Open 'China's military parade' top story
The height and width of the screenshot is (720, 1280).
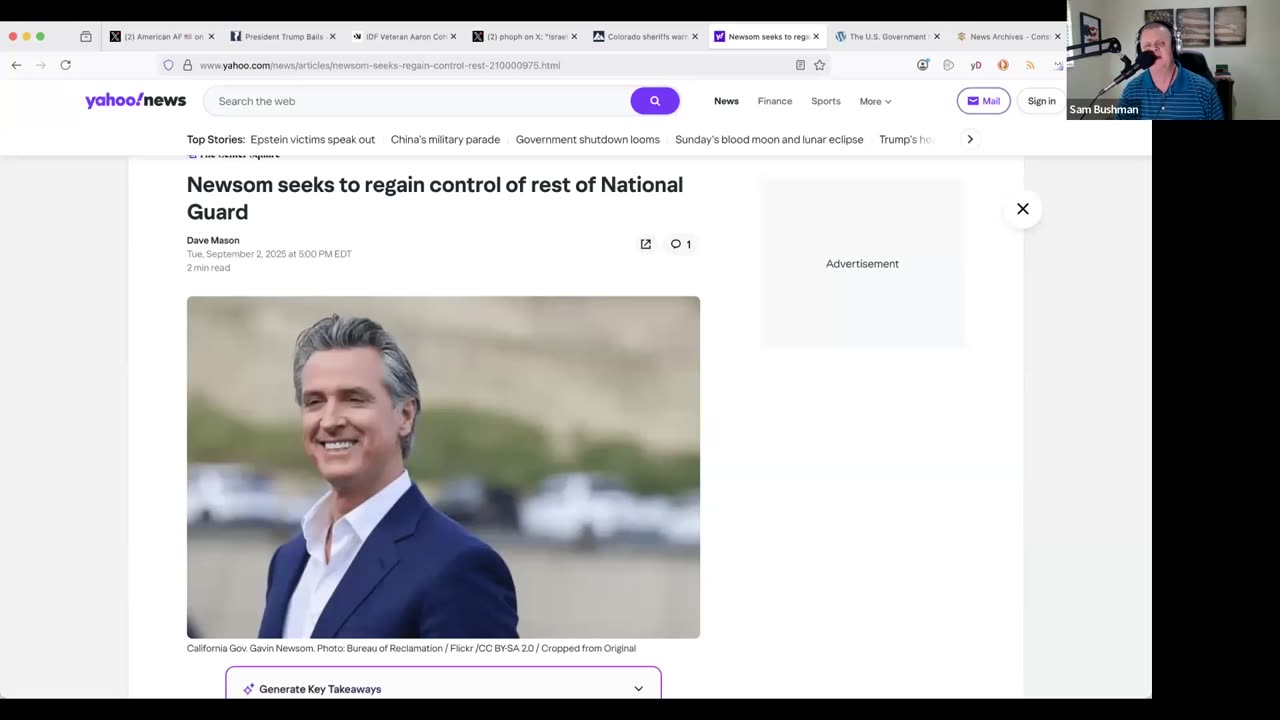pos(445,139)
